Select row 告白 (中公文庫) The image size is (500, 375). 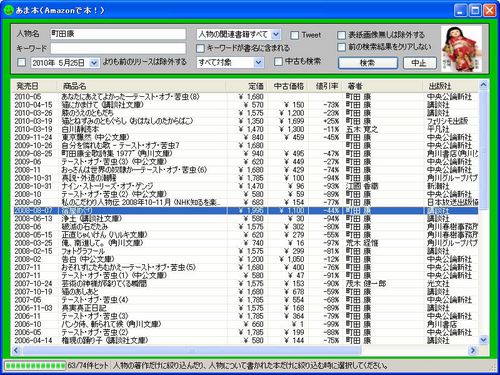tap(246, 259)
